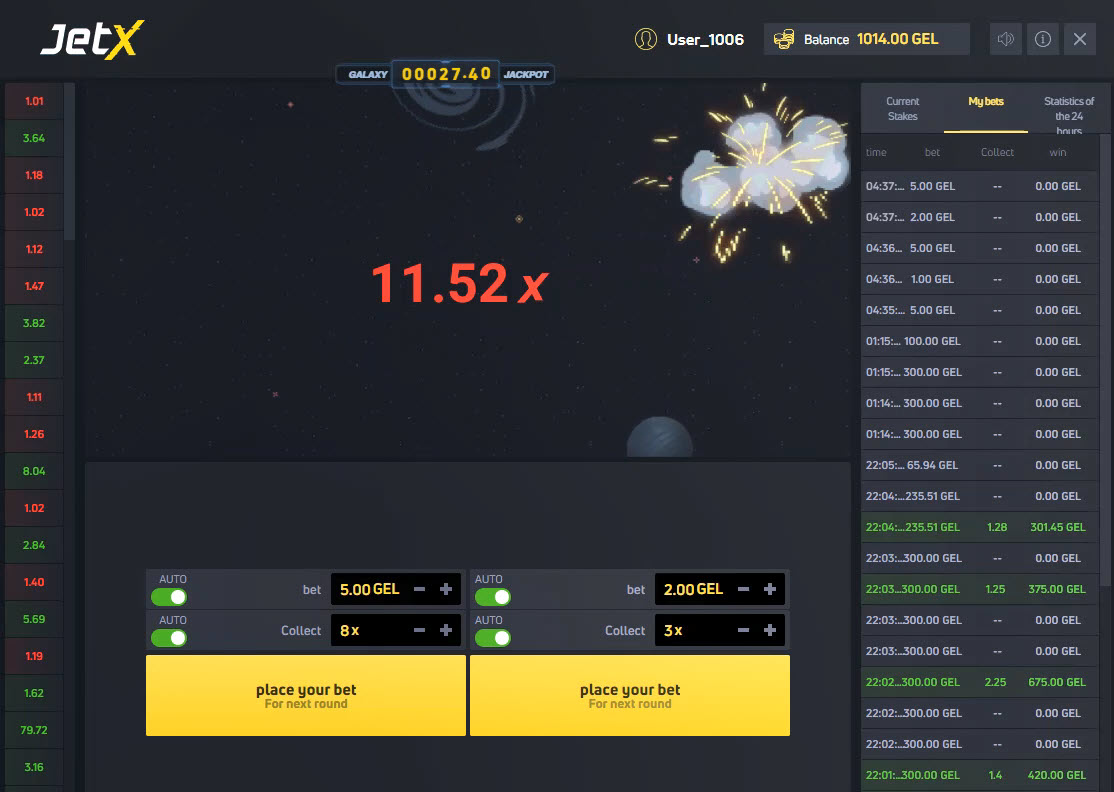Increase left panel bet with plus
The height and width of the screenshot is (792, 1114).
click(446, 590)
